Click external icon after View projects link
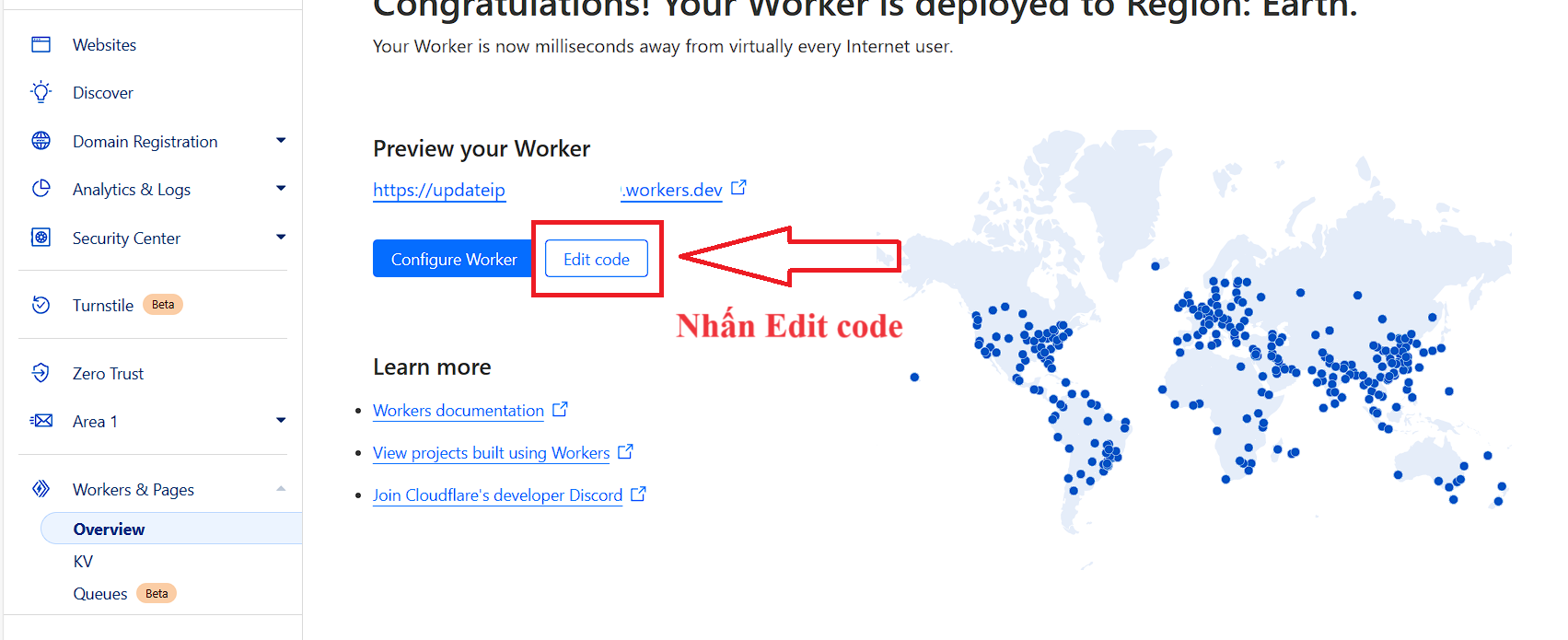The width and height of the screenshot is (1568, 640). 625,451
